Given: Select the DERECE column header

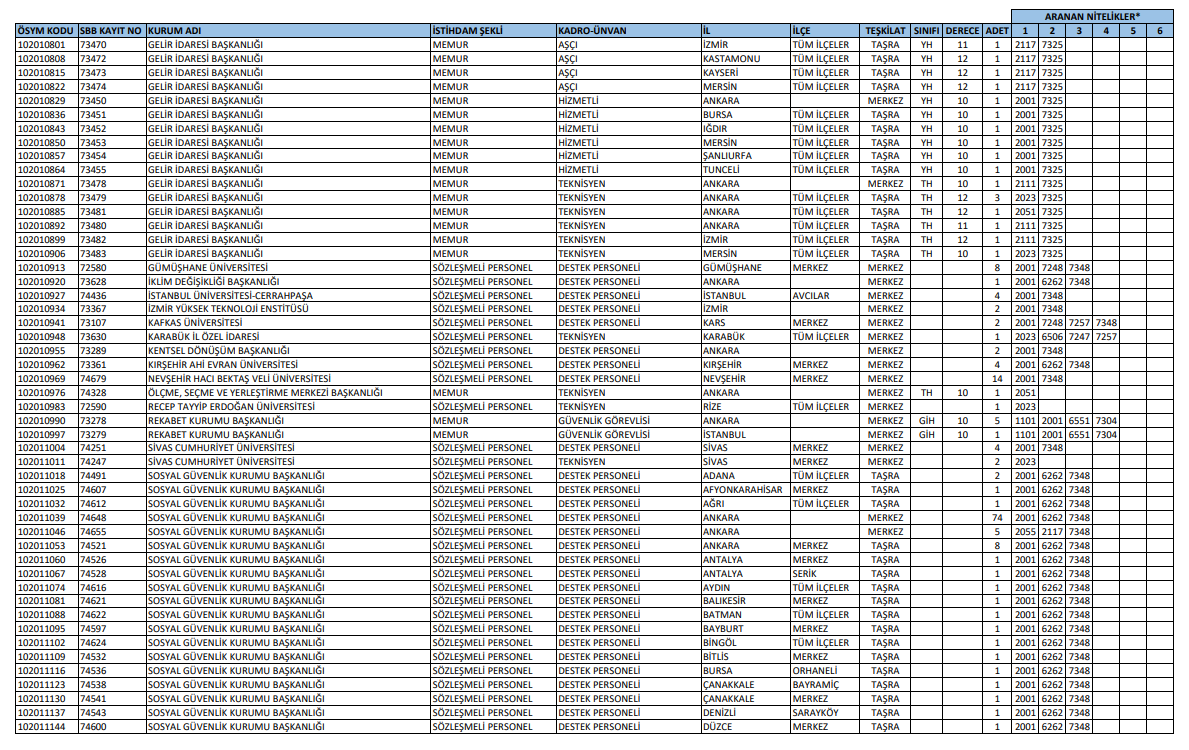Looking at the screenshot, I should coord(962,31).
